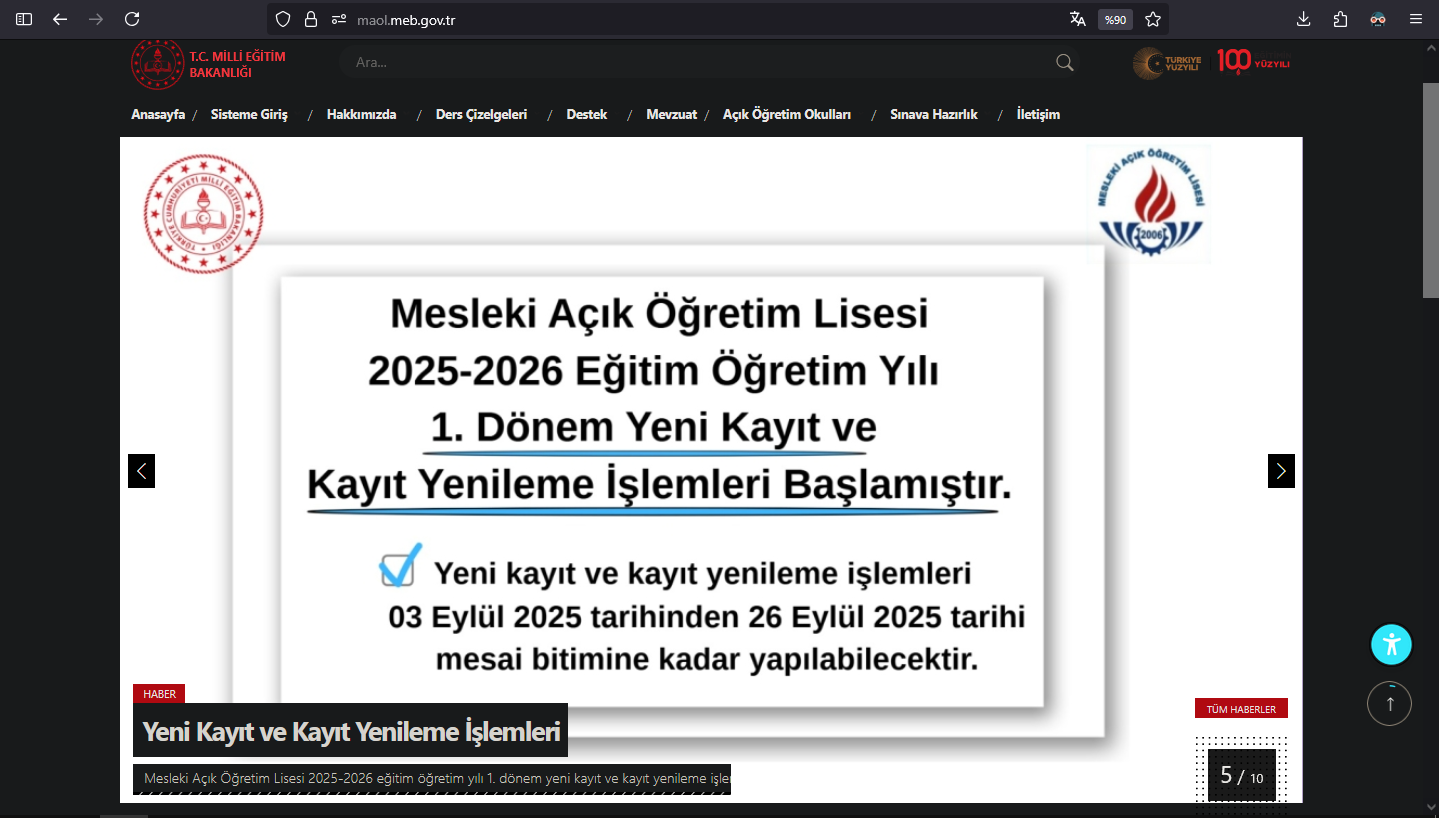The height and width of the screenshot is (818, 1439).
Task: Open the extensions puzzle icon
Action: tap(1341, 19)
